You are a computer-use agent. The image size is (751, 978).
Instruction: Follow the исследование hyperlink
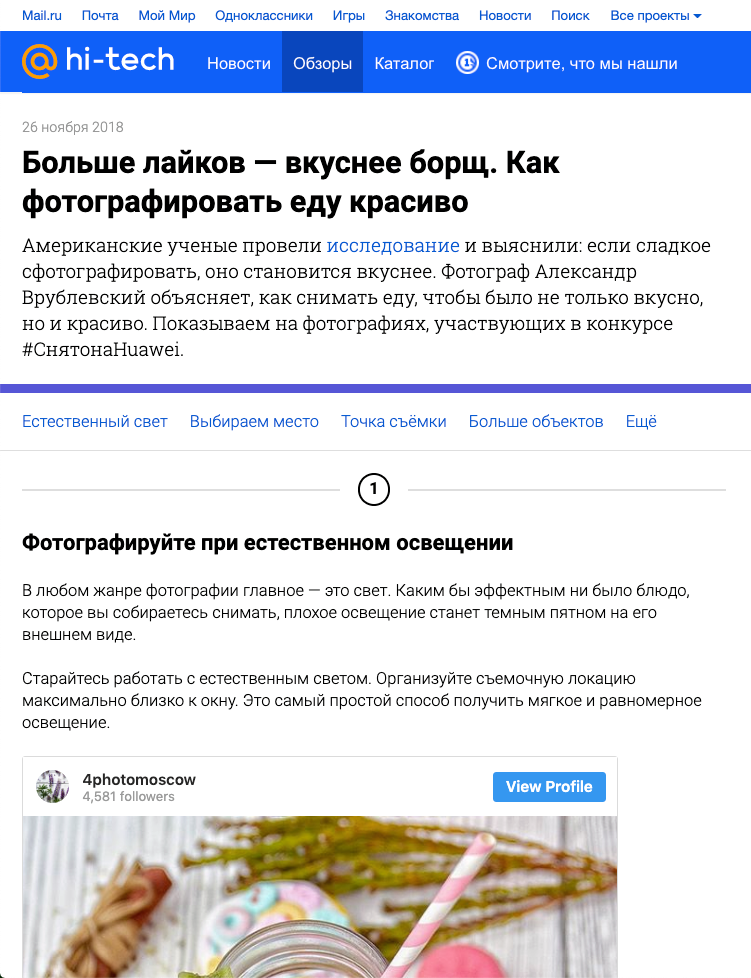pos(393,246)
